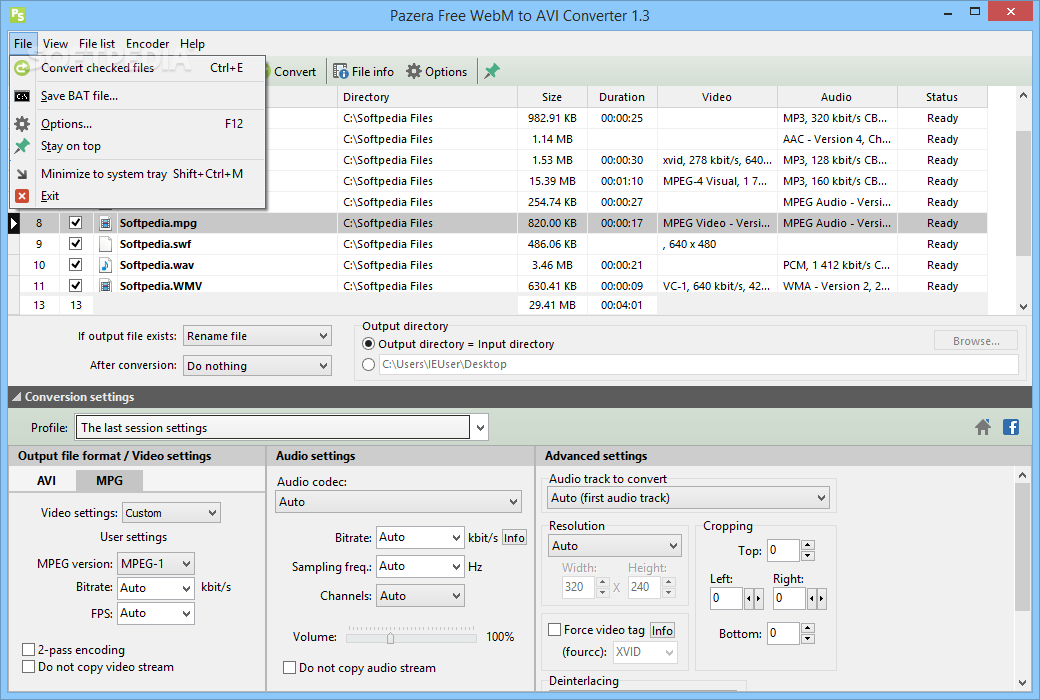Click the video file icon of Softpedia.WMV
Image resolution: width=1040 pixels, height=700 pixels.
[105, 286]
